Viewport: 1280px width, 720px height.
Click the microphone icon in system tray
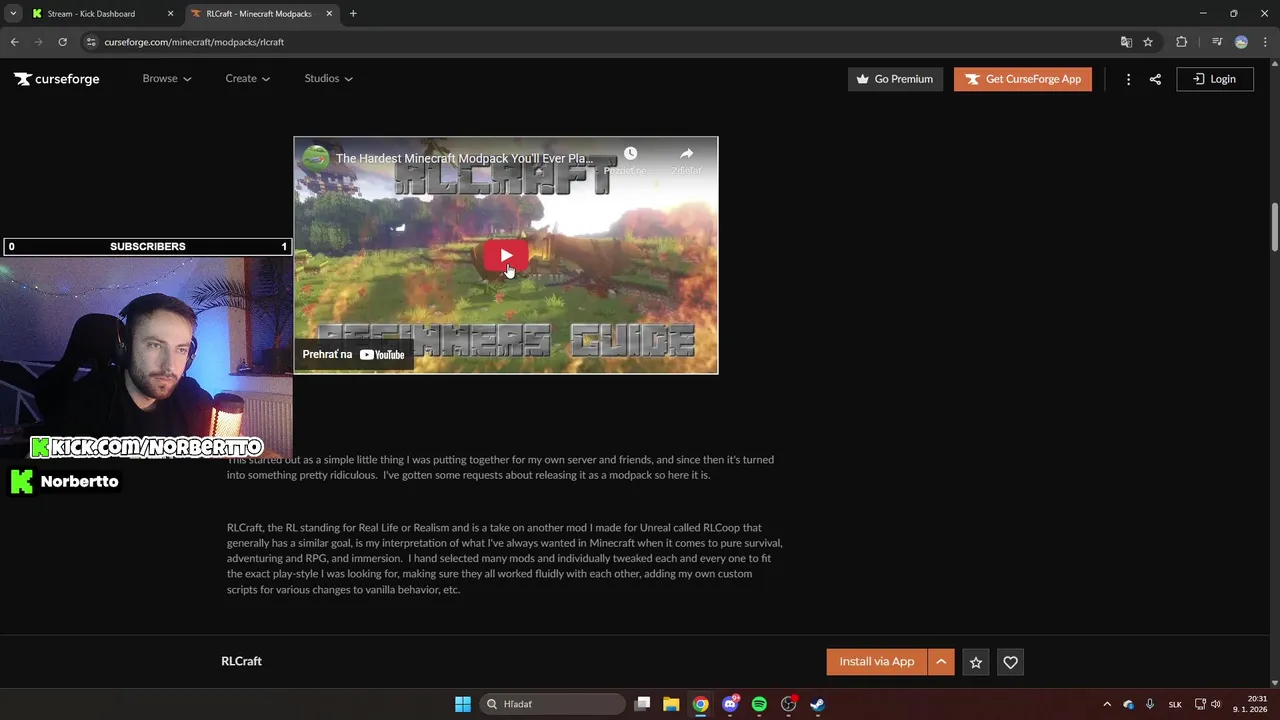click(x=1150, y=704)
